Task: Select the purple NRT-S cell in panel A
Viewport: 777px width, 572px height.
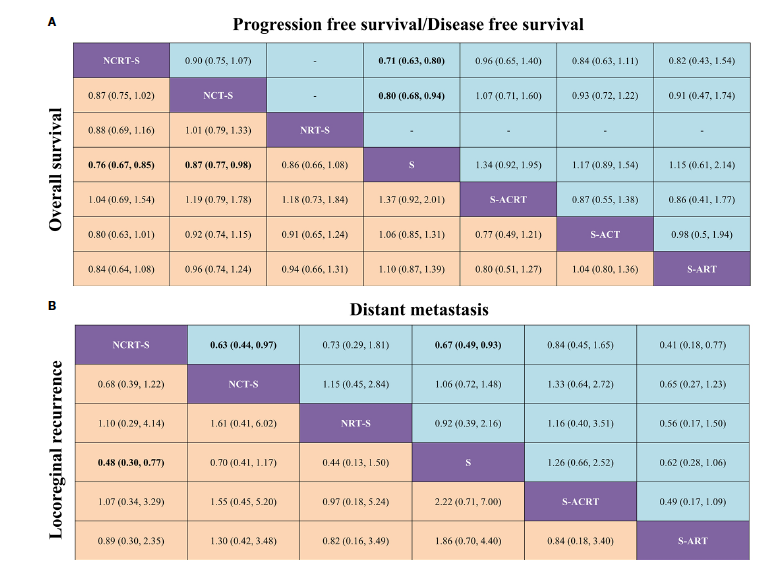Action: (314, 131)
